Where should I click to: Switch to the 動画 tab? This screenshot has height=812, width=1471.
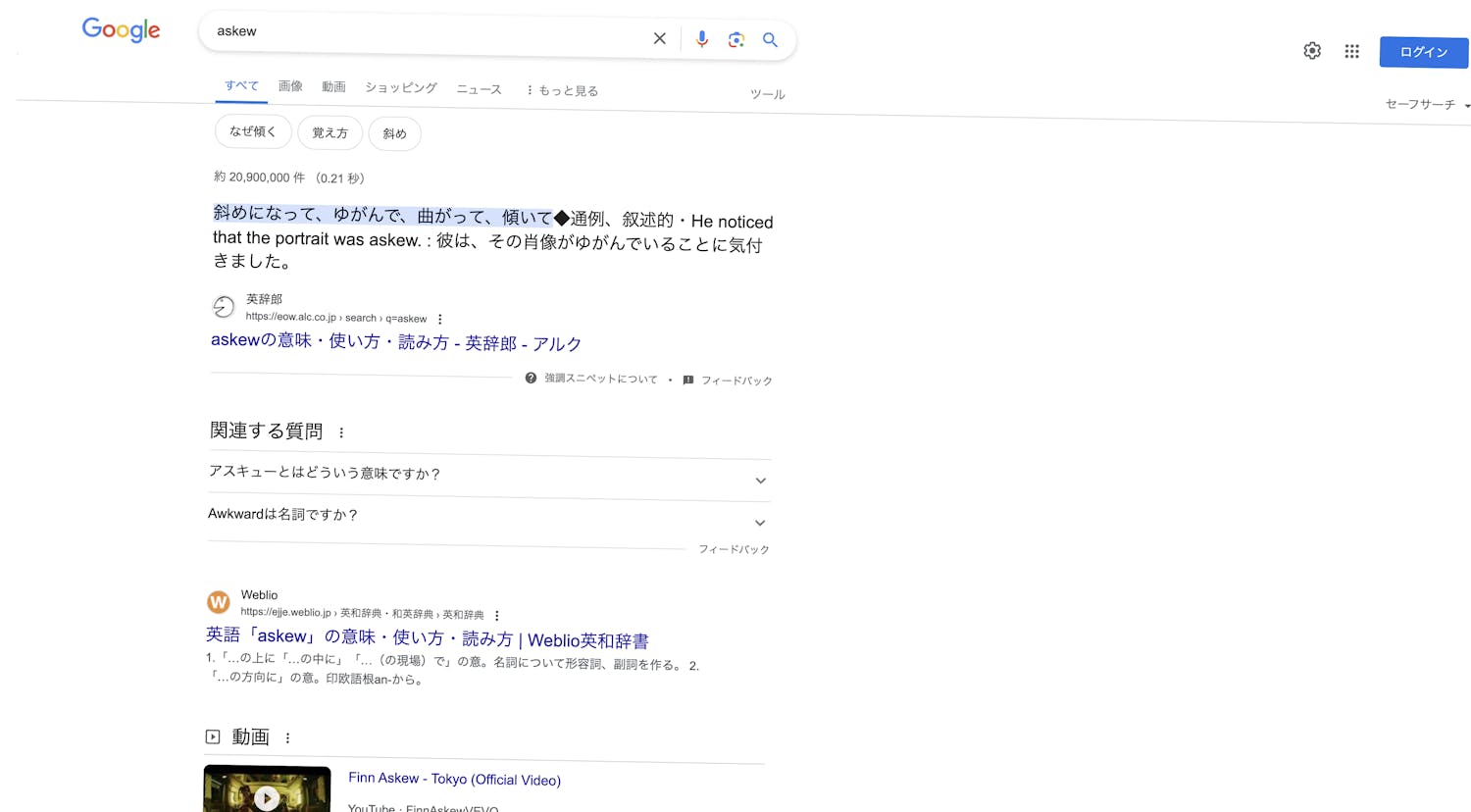tap(333, 87)
